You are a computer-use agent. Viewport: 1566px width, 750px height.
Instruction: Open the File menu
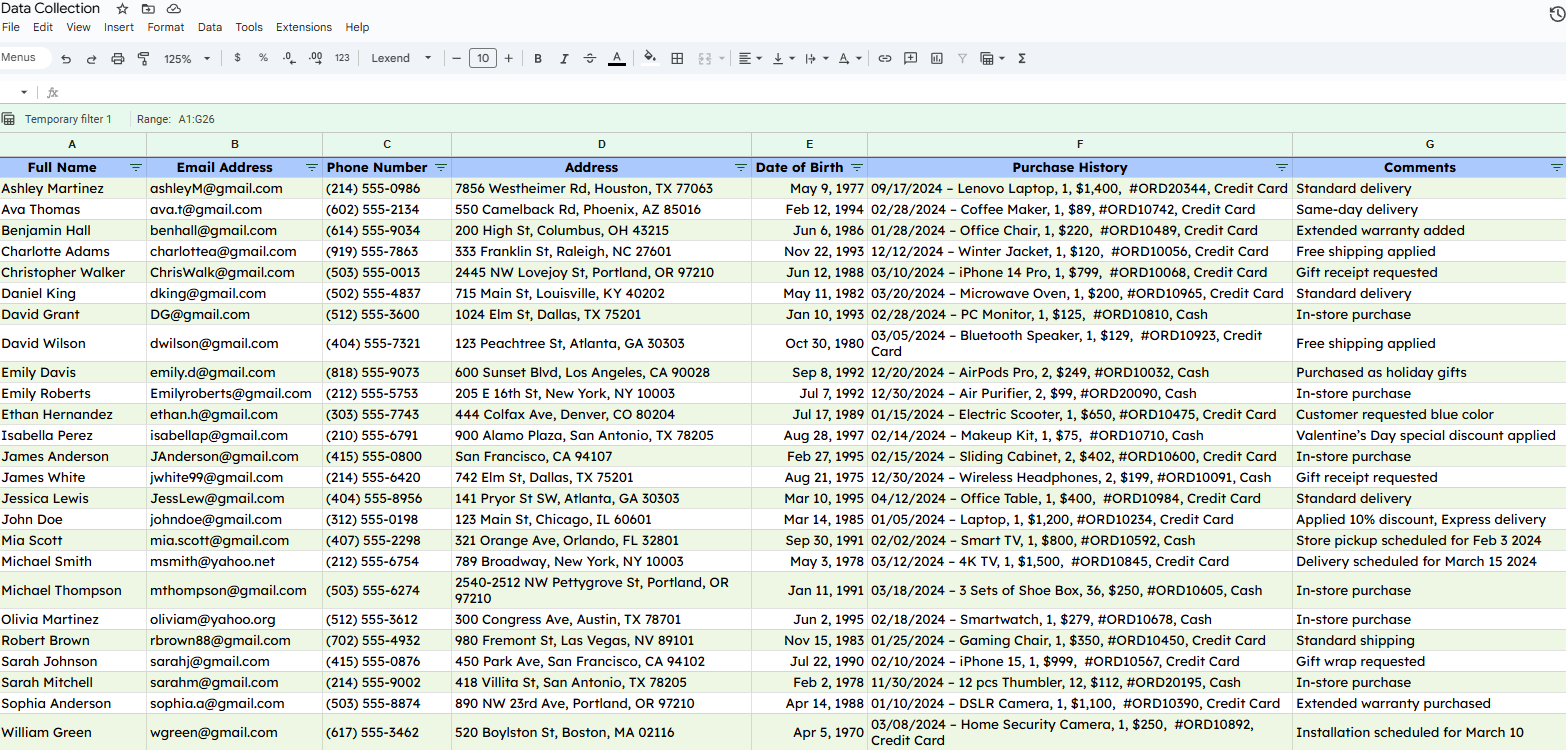[x=11, y=27]
